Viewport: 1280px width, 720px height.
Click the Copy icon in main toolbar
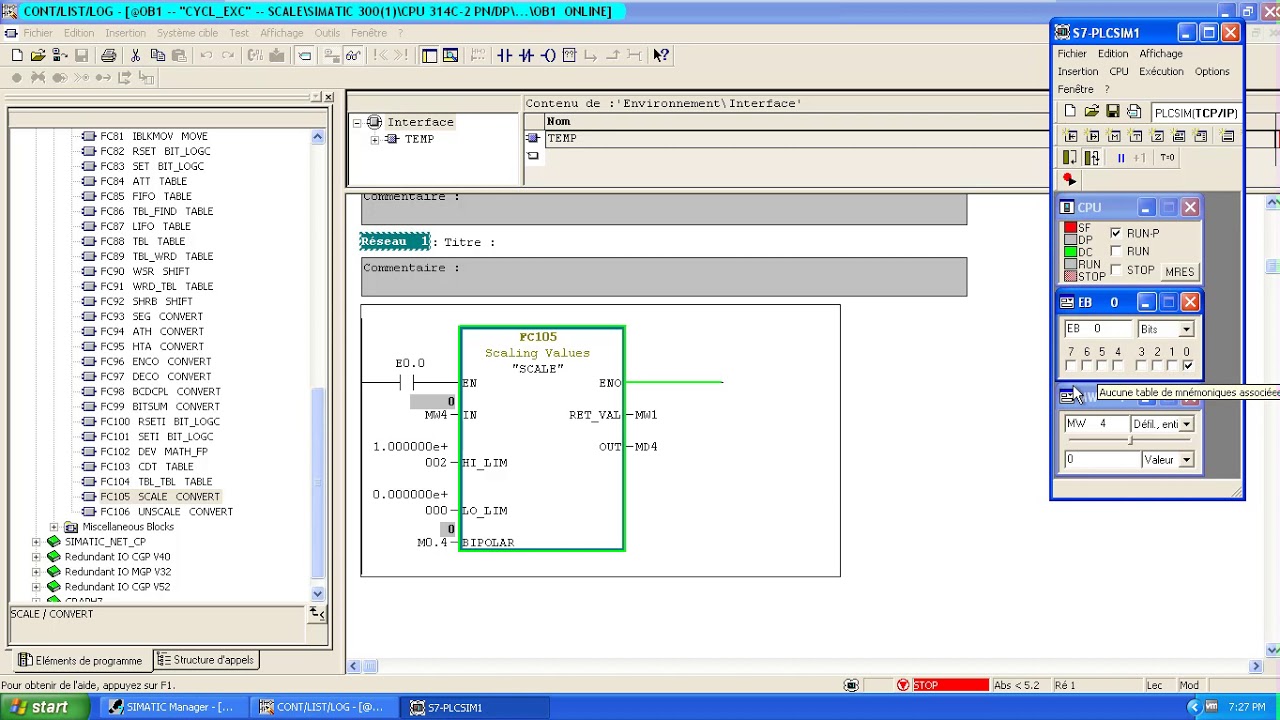click(x=157, y=56)
